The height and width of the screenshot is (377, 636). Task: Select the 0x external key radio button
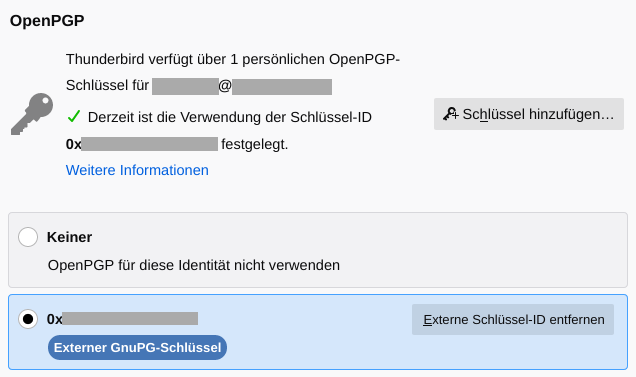[x=28, y=319]
